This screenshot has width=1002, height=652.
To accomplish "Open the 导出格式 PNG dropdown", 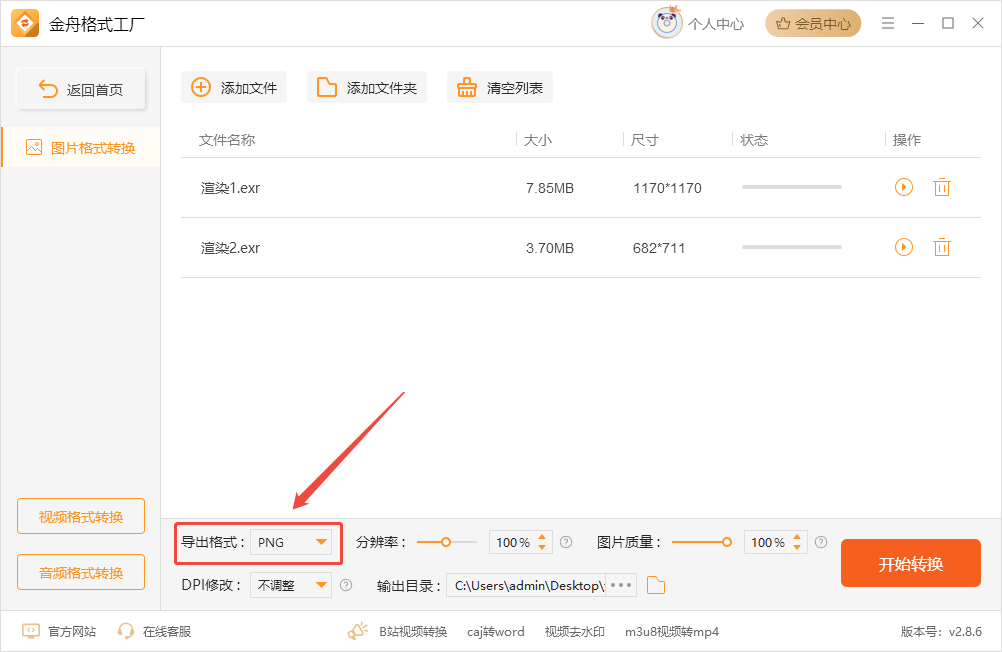I will point(291,543).
